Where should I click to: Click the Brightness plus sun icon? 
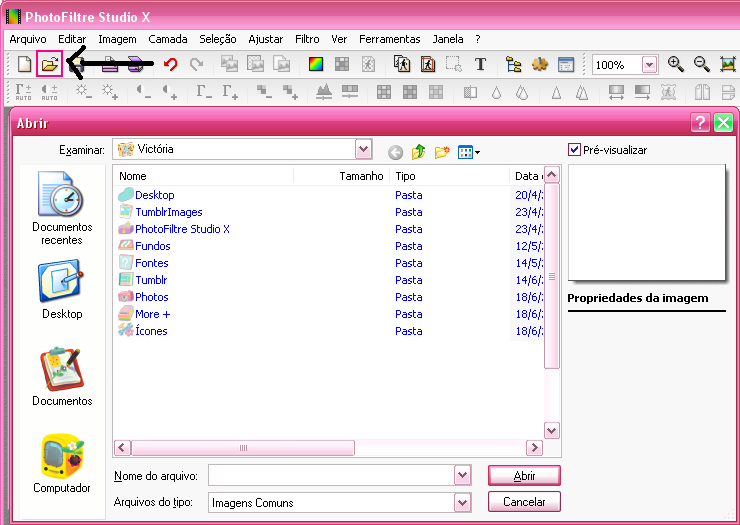coord(109,92)
